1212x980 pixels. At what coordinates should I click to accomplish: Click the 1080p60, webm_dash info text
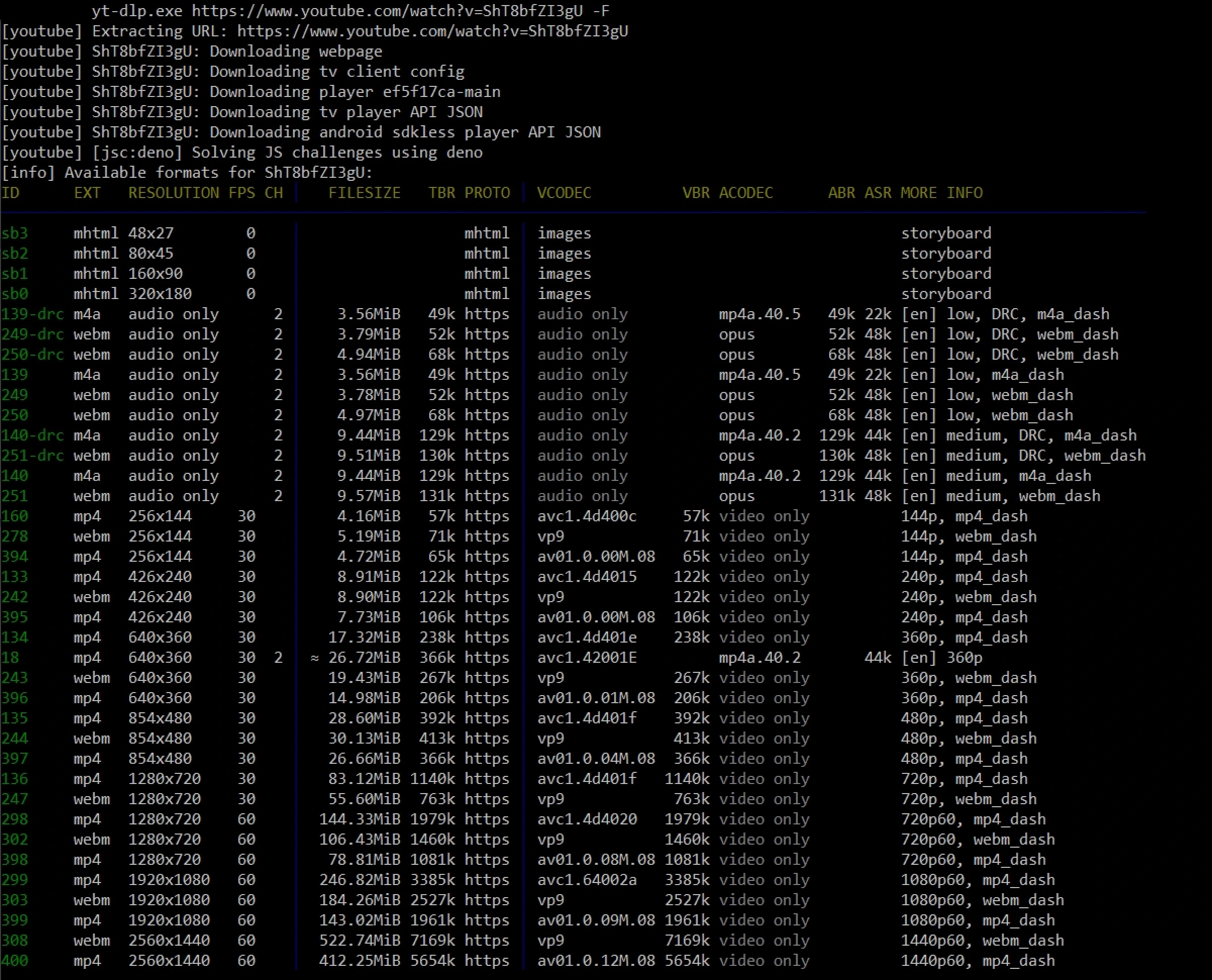tap(982, 900)
